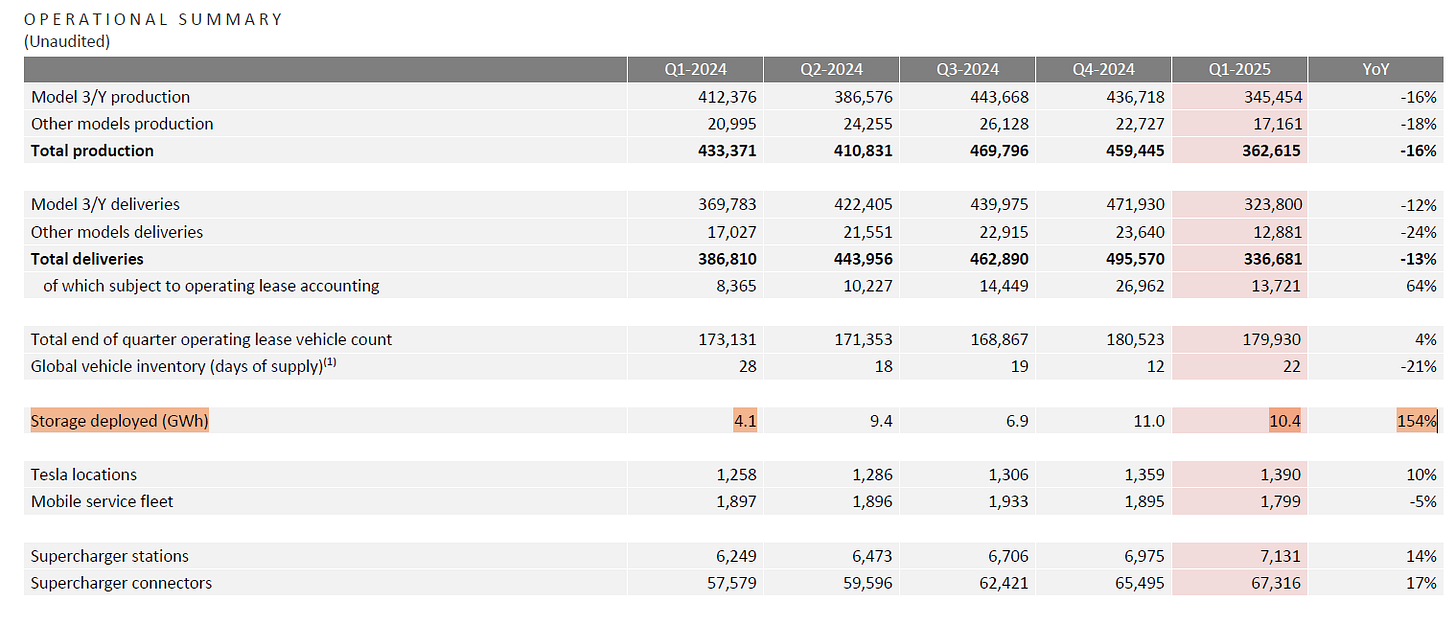The image size is (1456, 626).
Task: Click the Q3-2024 column header
Action: (967, 70)
